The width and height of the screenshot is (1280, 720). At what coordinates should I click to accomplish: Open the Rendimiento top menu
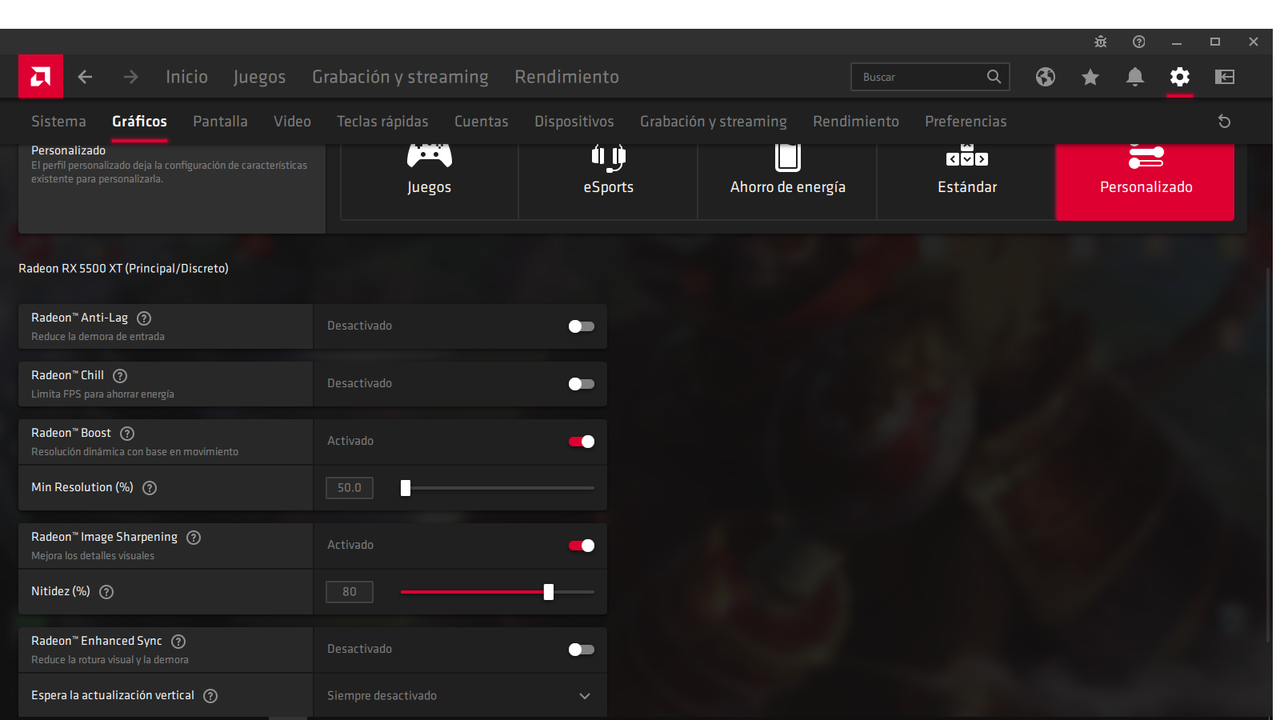(x=567, y=77)
